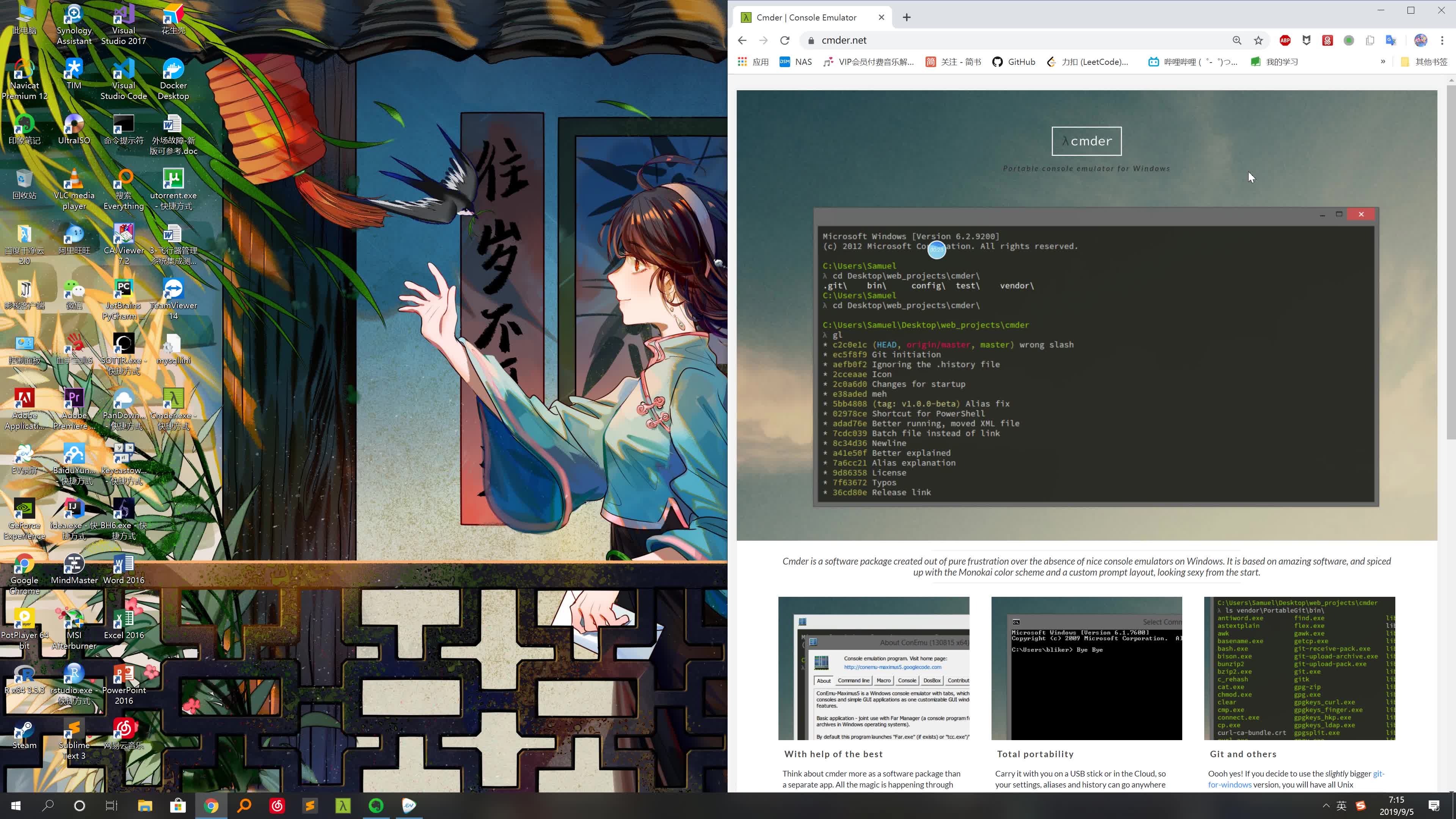Launch Docker Desktop icon

[173, 80]
